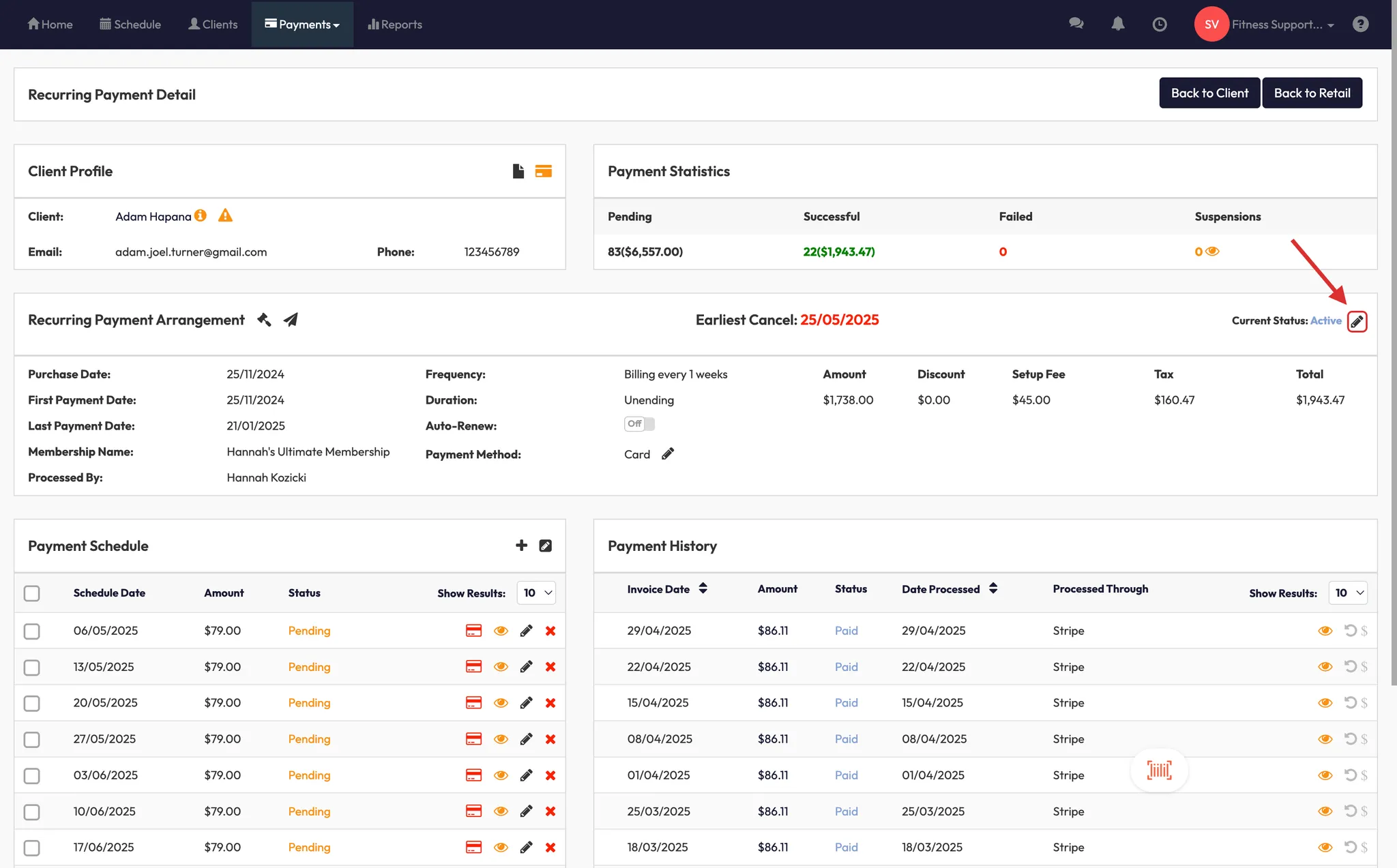Open the Payment History Show Results dropdown
The width and height of the screenshot is (1397, 868).
click(1348, 593)
